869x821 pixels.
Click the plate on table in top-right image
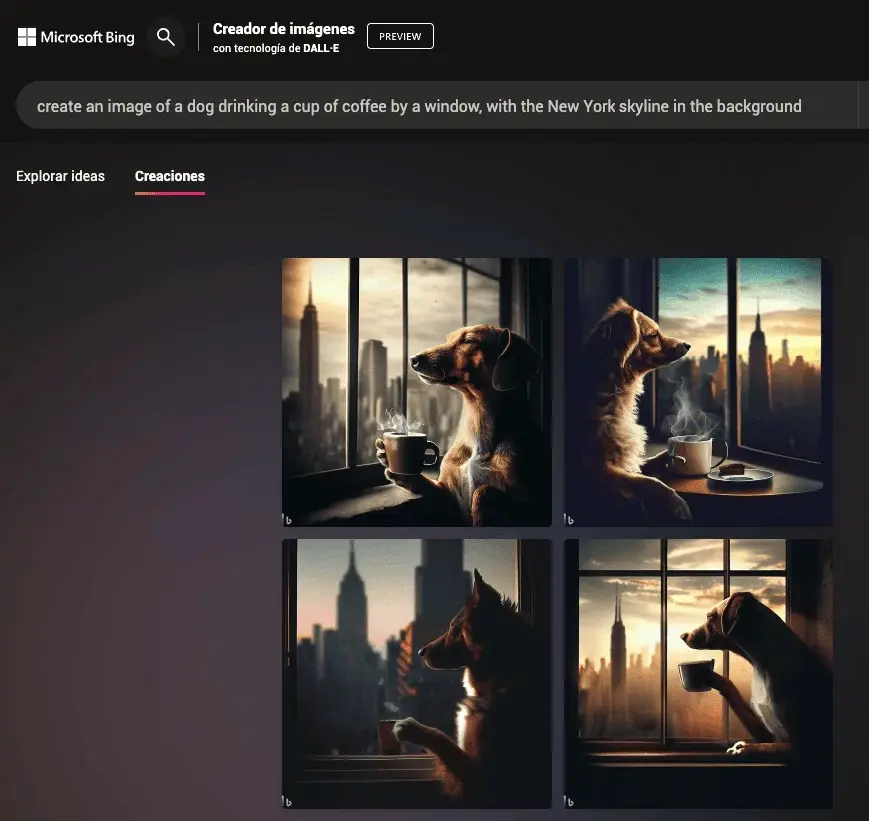click(x=740, y=474)
